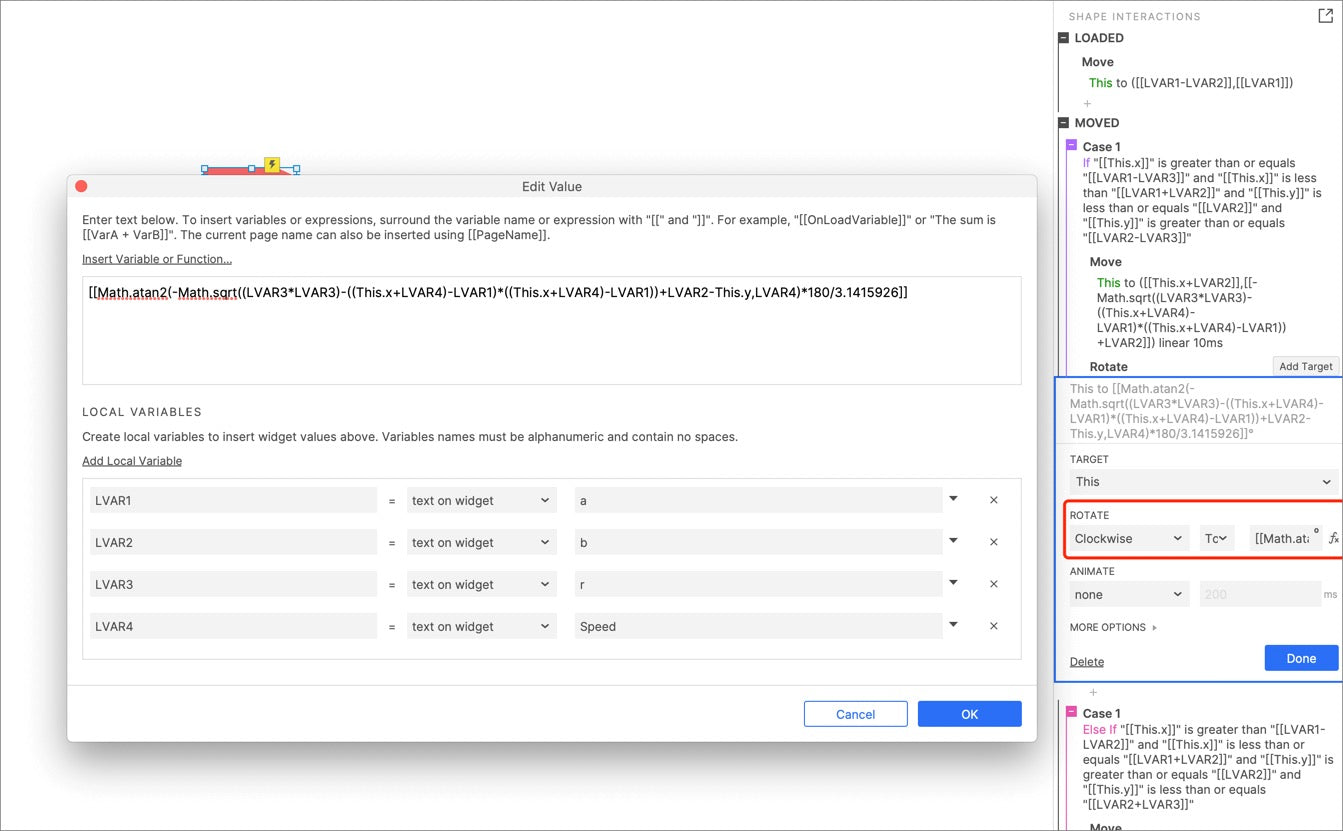Collapse the first Case 1 block
This screenshot has width=1343, height=831.
(1072, 146)
